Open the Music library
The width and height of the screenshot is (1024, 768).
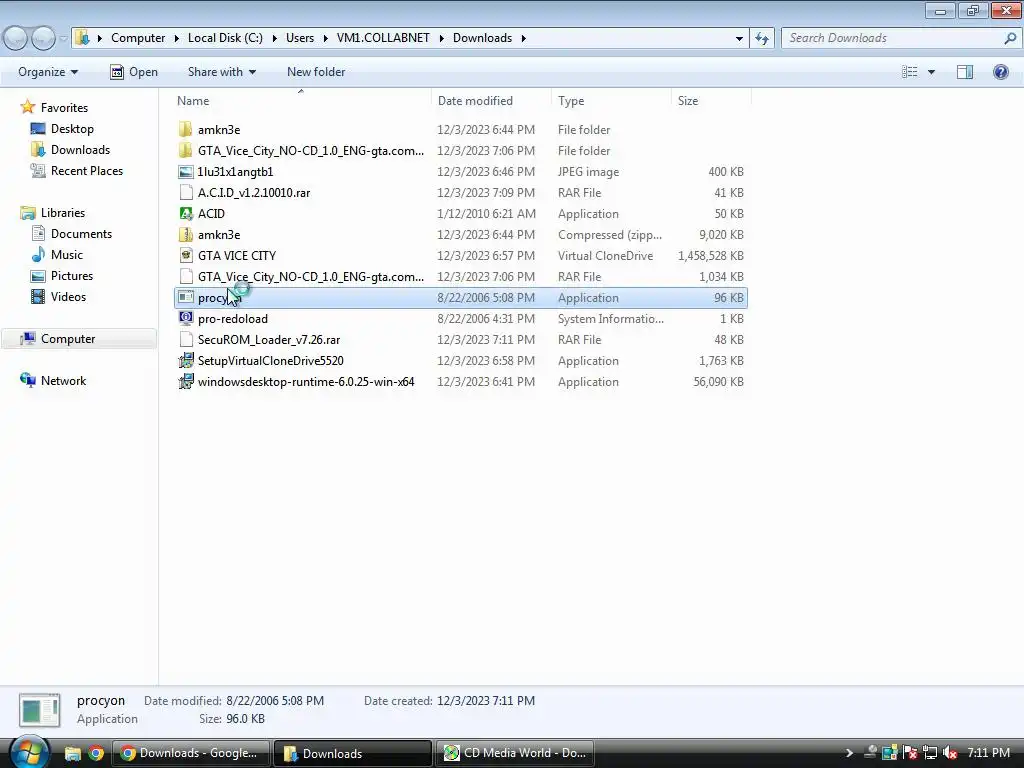pyautogui.click(x=57, y=255)
